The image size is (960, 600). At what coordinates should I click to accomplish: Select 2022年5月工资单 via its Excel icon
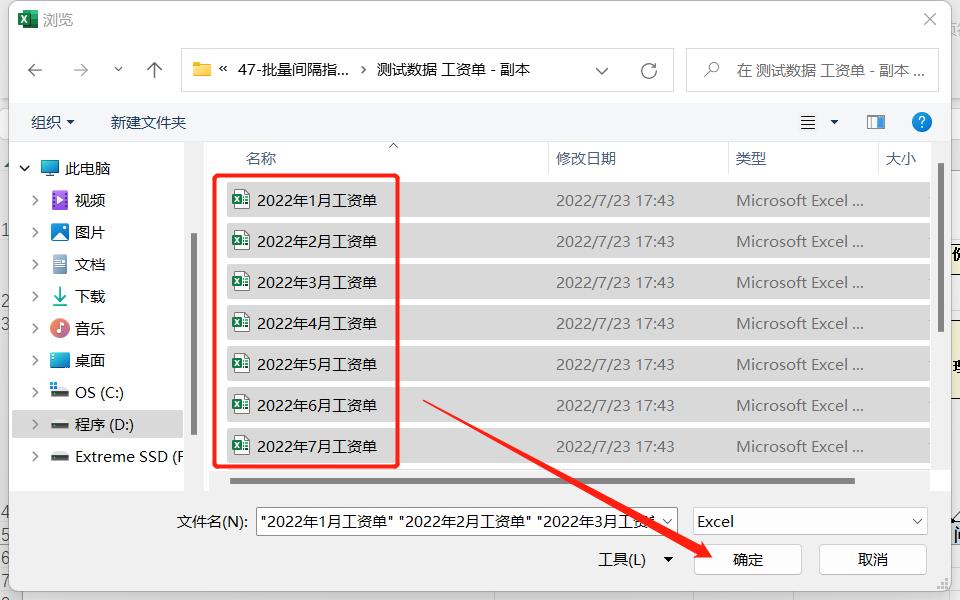pos(239,364)
